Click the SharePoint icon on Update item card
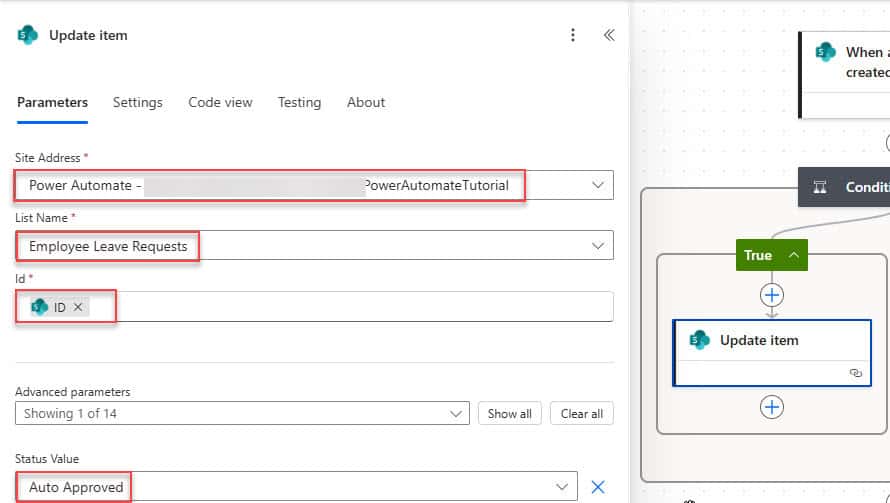Screen dimensions: 890x503 click(699, 340)
